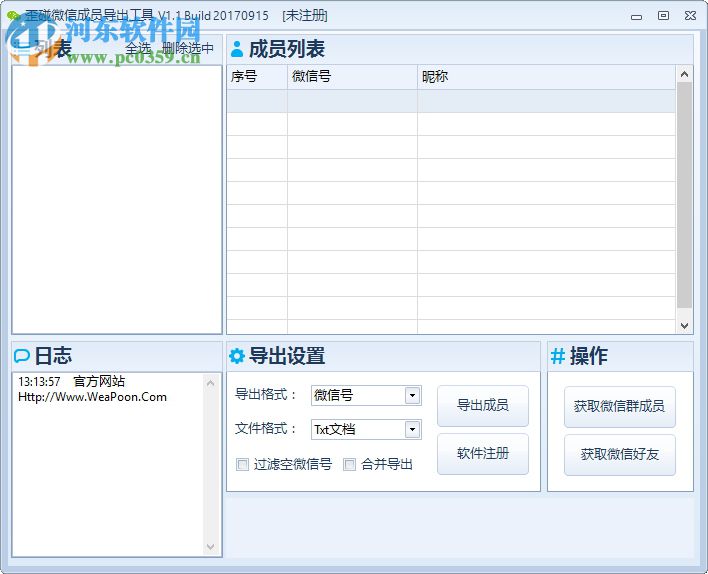Click the 13:13:57 官方网站 log entry

(x=71, y=382)
